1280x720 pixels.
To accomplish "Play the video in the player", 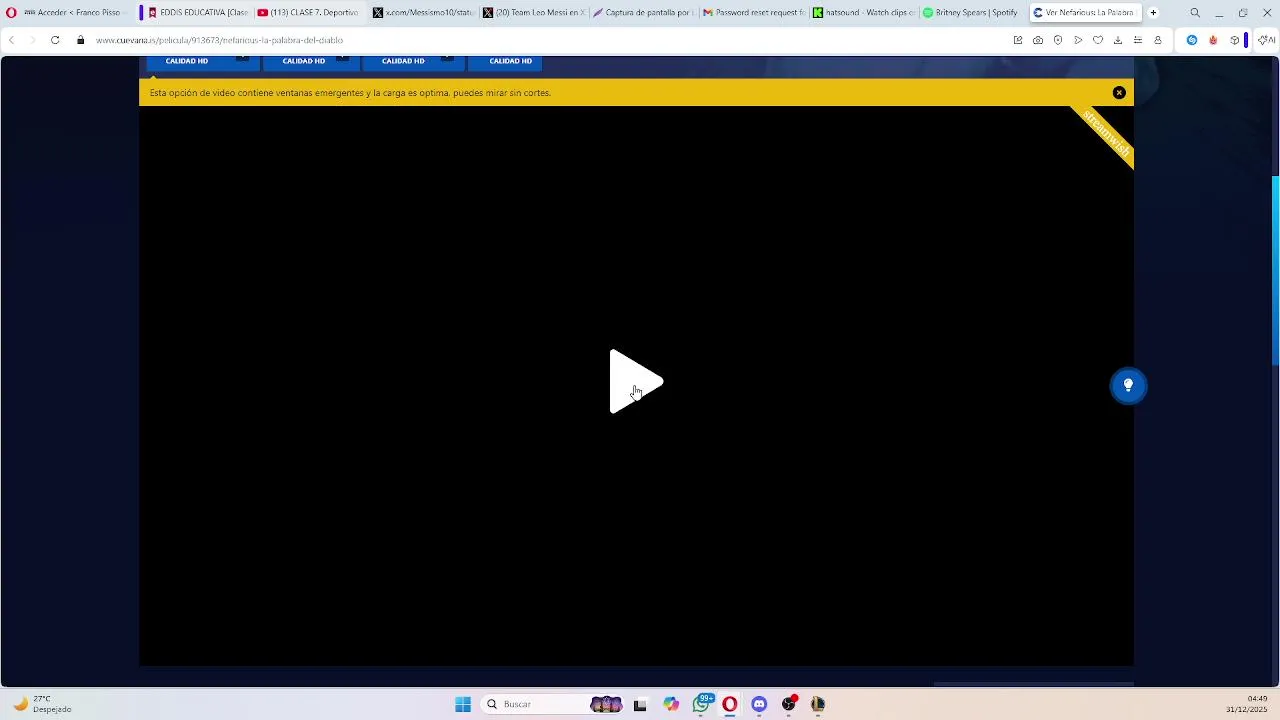I will [x=636, y=381].
